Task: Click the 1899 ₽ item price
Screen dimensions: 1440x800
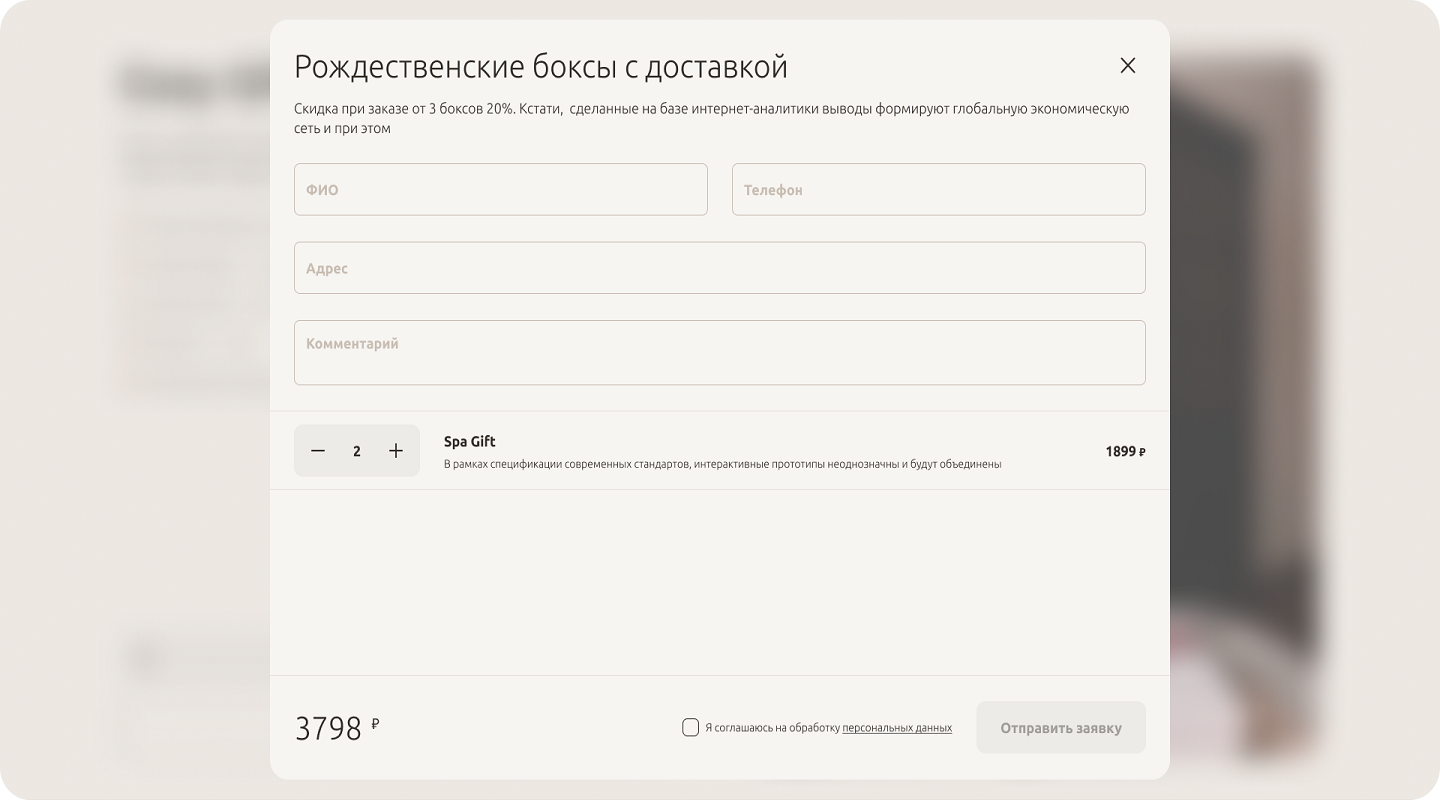Action: [x=1125, y=451]
